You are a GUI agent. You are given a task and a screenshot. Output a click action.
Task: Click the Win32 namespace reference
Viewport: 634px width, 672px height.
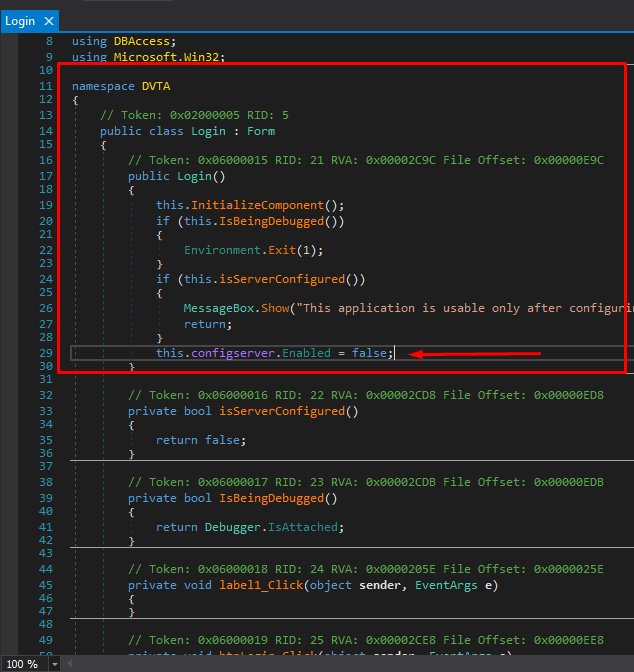203,56
